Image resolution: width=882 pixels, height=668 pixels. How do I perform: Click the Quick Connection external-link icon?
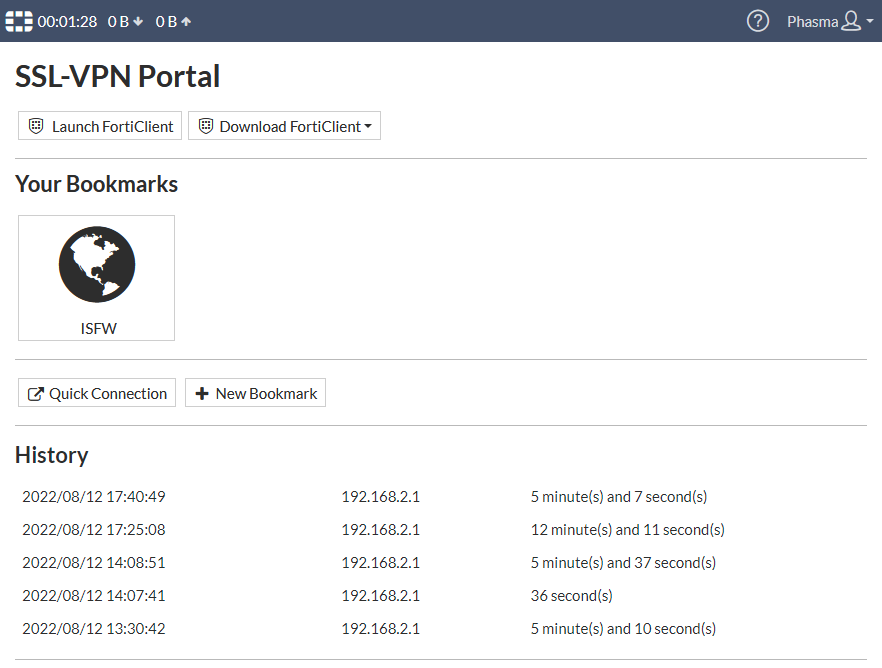click(35, 394)
